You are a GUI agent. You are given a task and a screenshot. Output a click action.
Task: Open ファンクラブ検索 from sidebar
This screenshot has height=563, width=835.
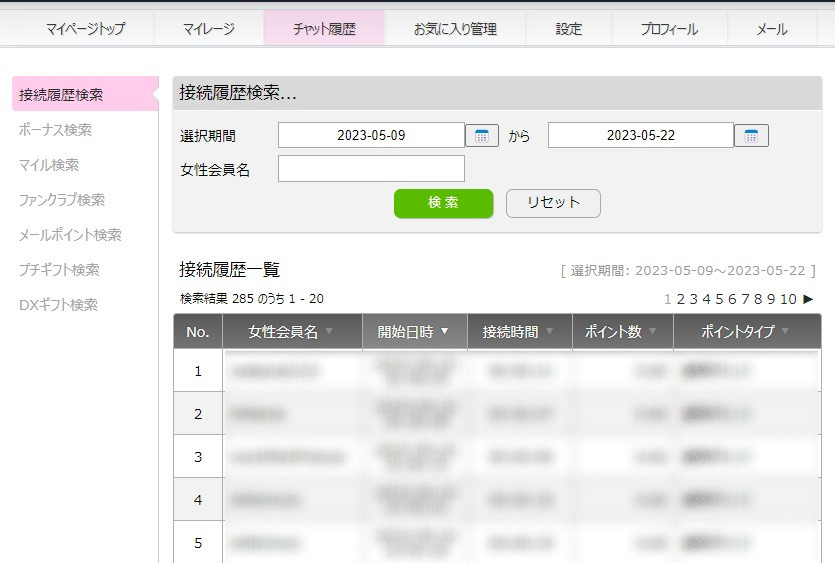point(62,200)
